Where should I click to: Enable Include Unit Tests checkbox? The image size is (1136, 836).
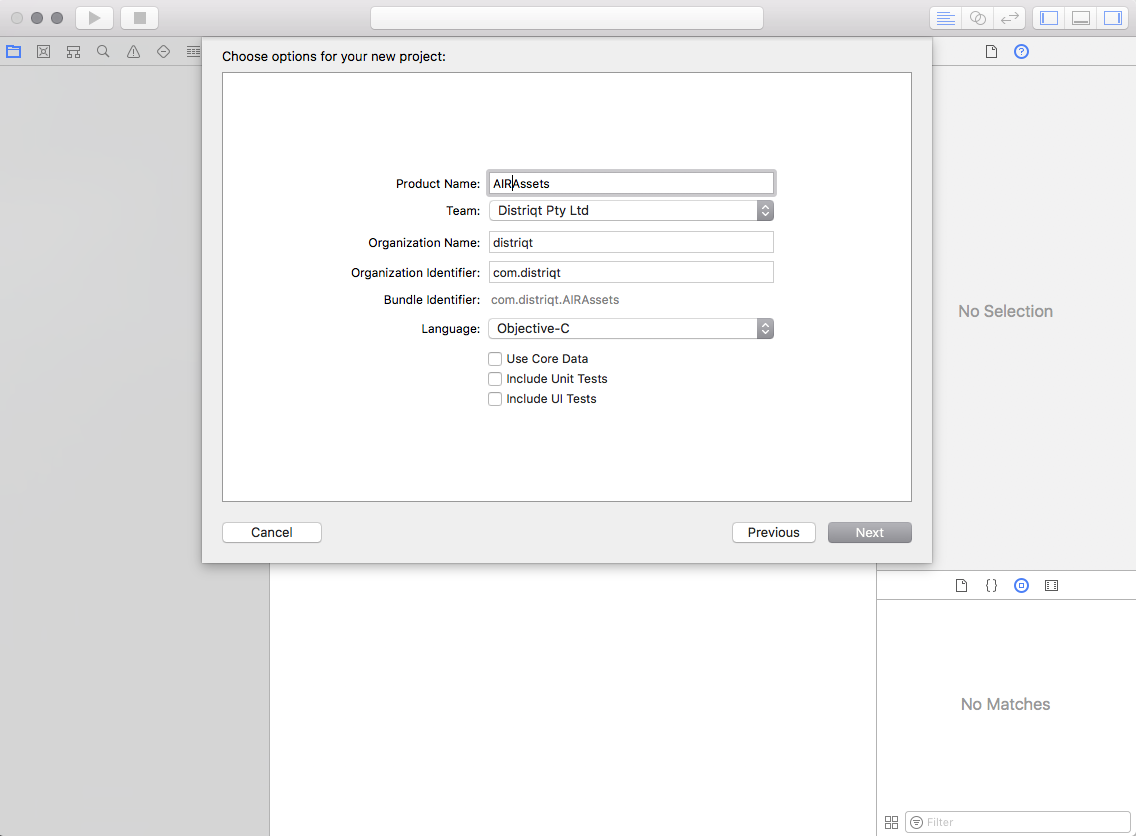click(x=495, y=379)
